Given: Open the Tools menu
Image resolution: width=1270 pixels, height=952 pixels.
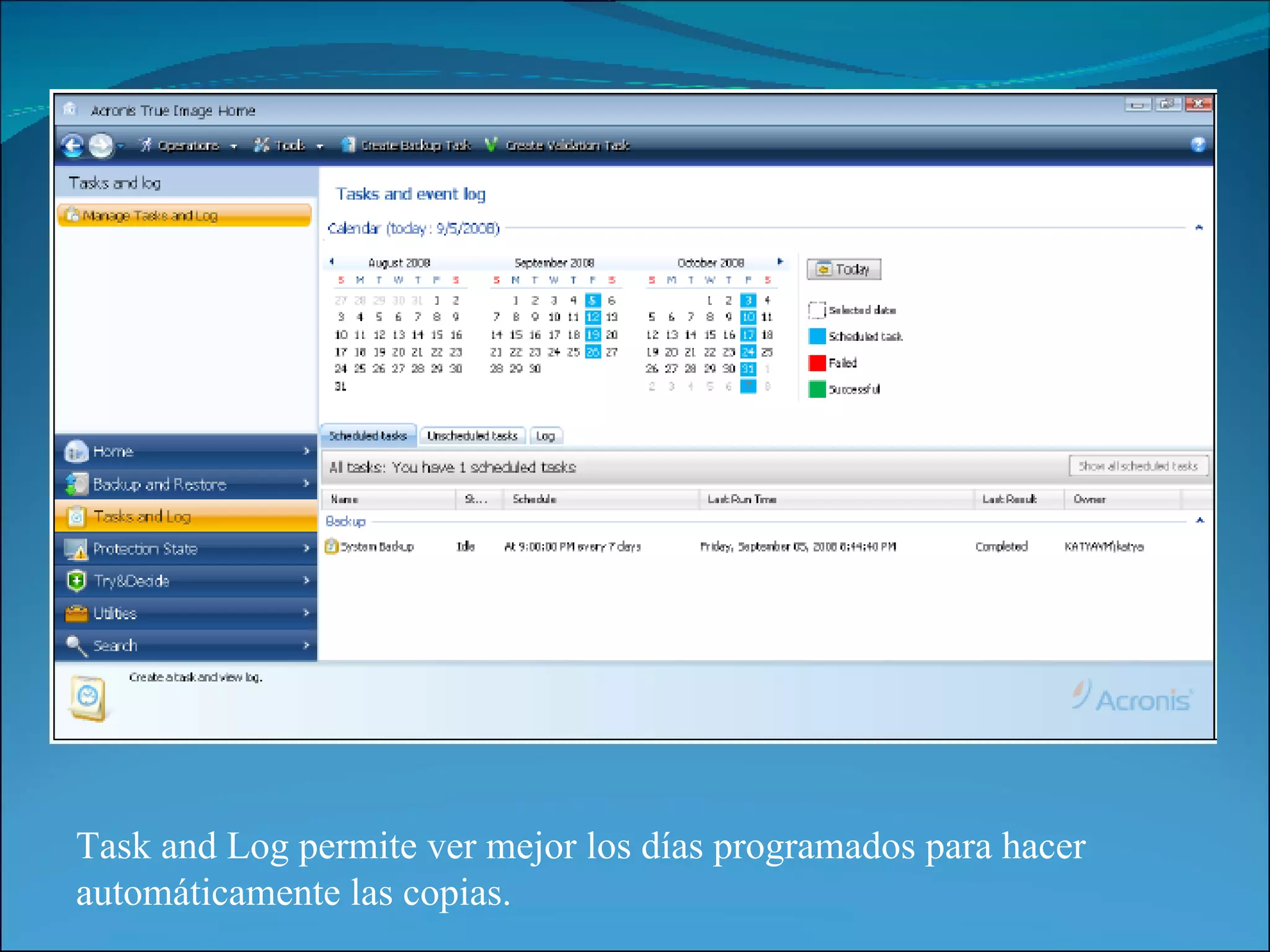Looking at the screenshot, I should pyautogui.click(x=289, y=146).
